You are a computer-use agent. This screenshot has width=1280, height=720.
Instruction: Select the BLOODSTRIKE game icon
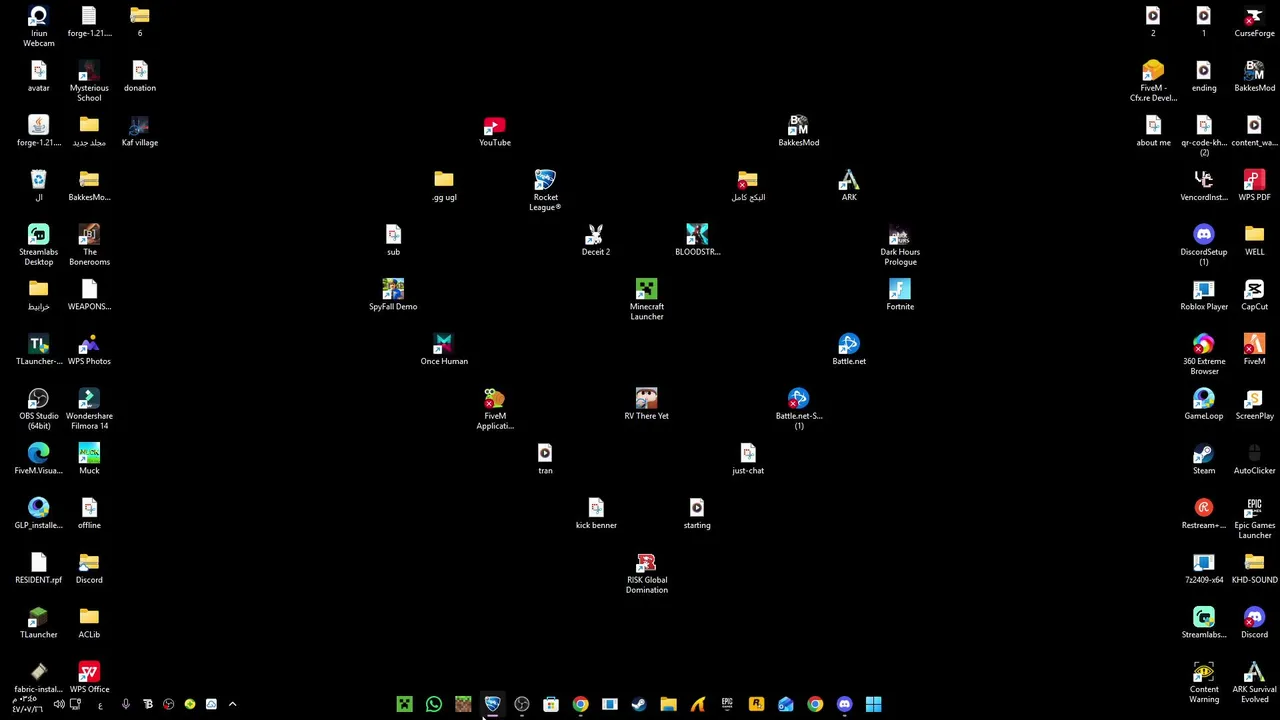697,240
